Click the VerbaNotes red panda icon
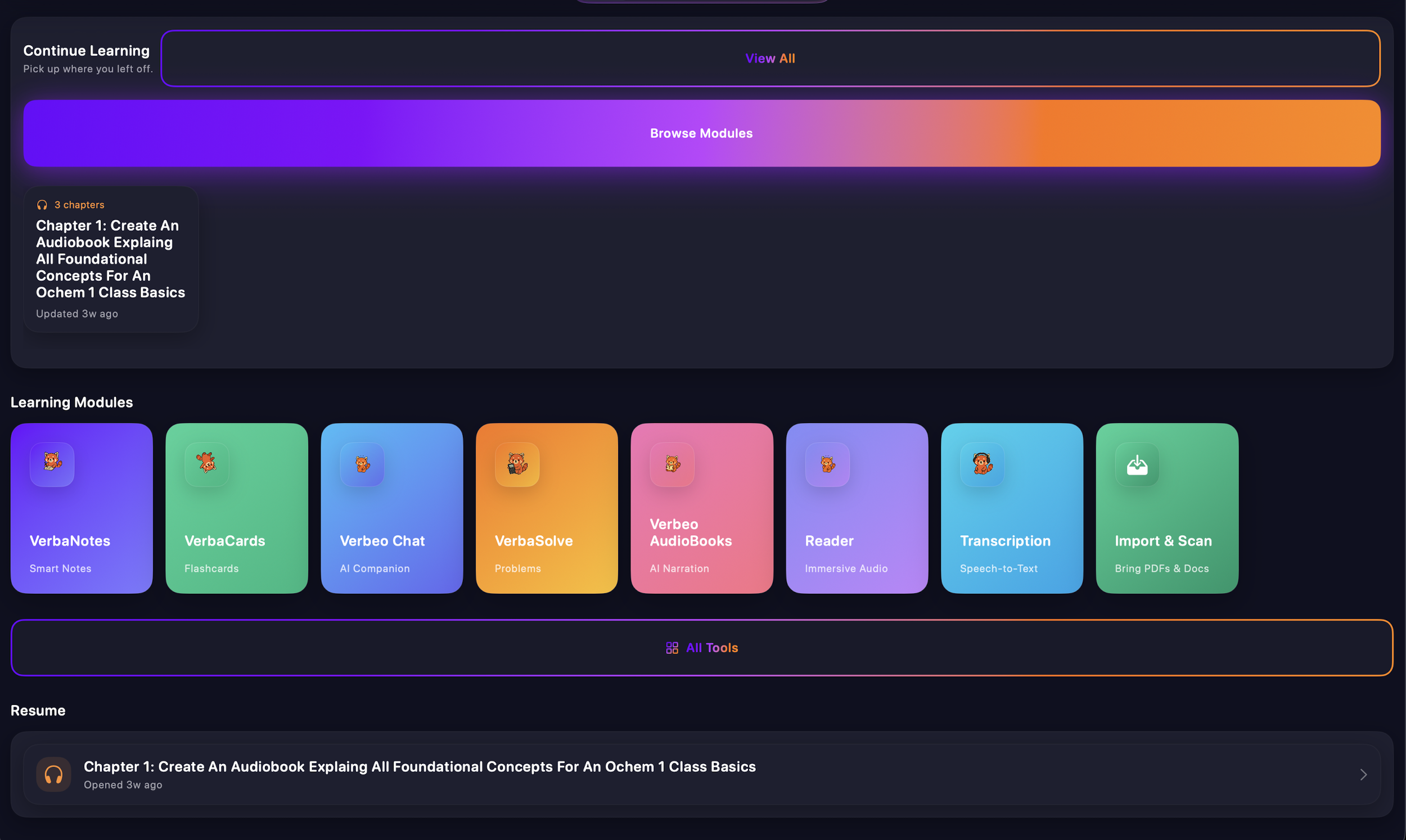The height and width of the screenshot is (840, 1406). 52,464
